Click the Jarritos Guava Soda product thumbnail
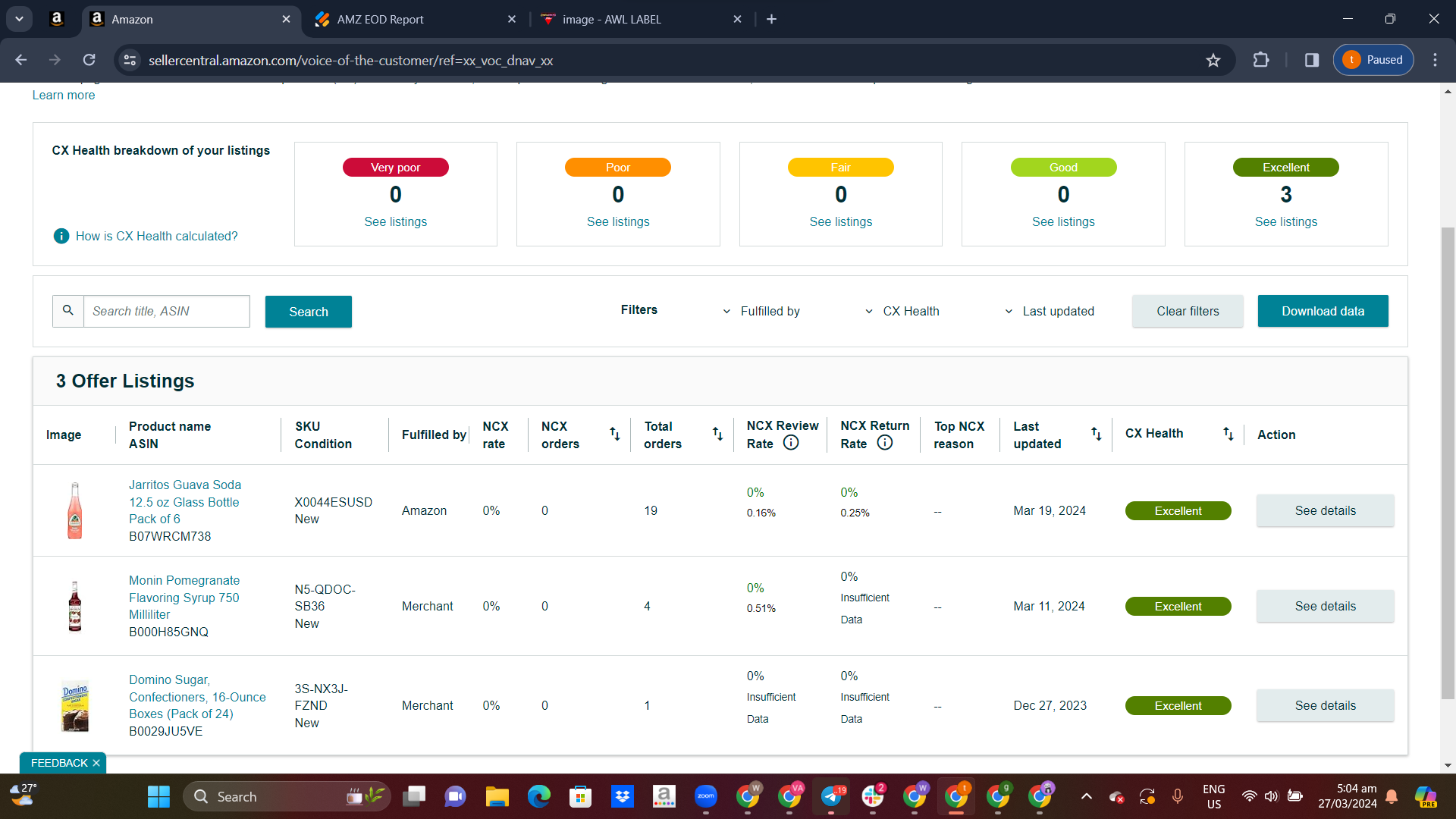 point(75,510)
